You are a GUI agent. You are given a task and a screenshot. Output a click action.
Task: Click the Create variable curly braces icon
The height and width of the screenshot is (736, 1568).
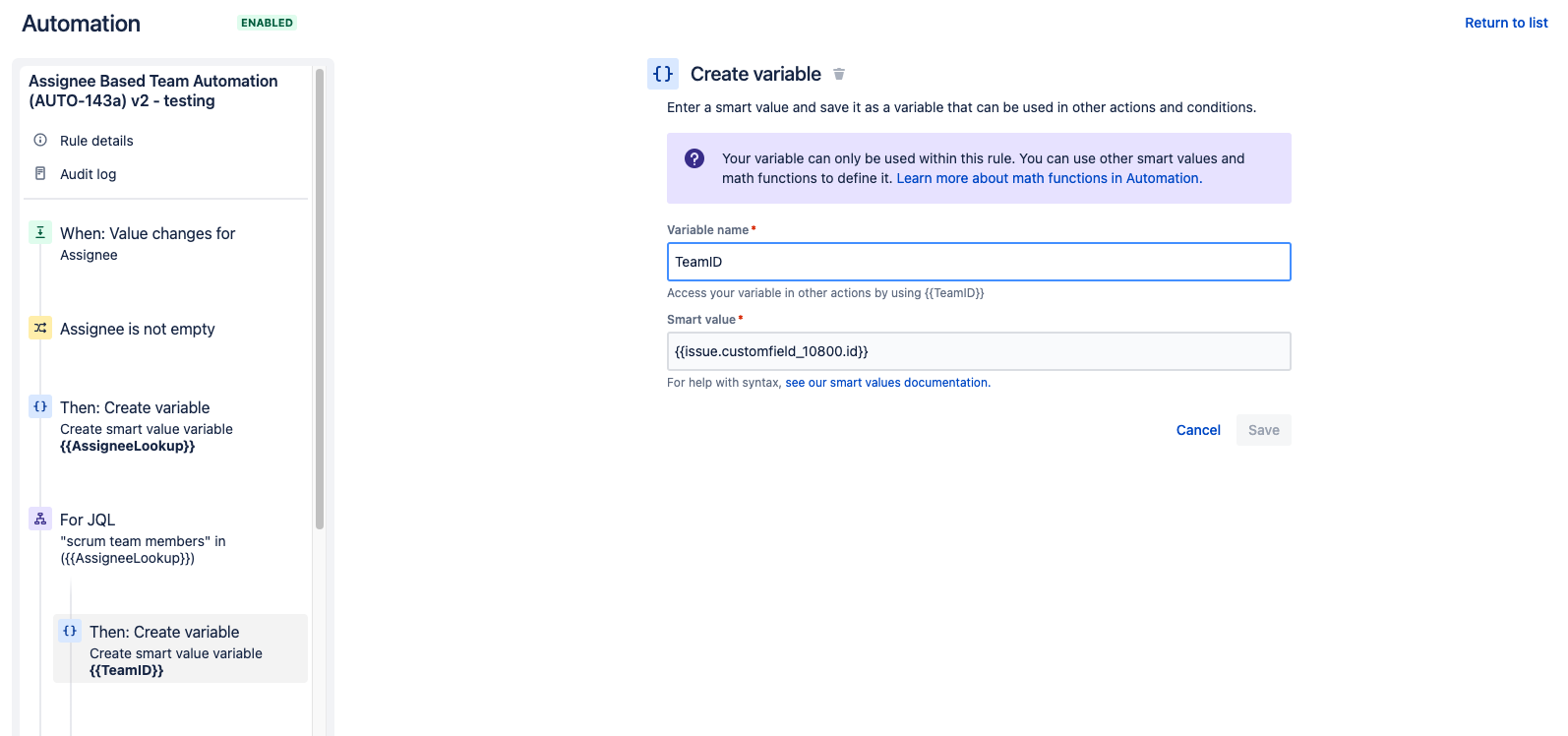663,74
